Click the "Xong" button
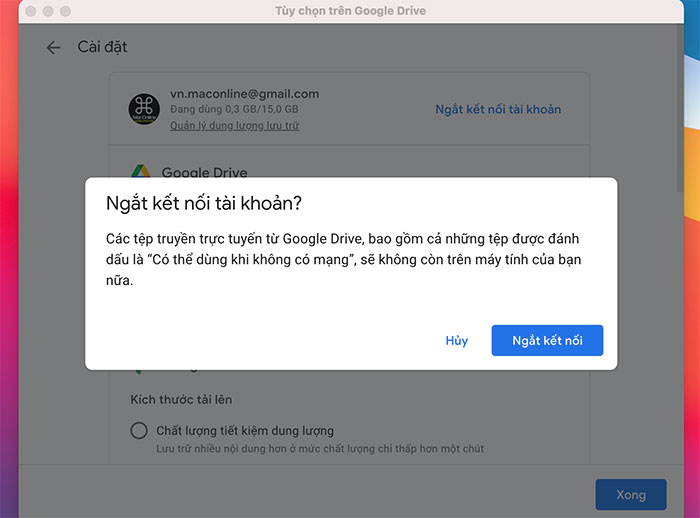 click(x=631, y=494)
